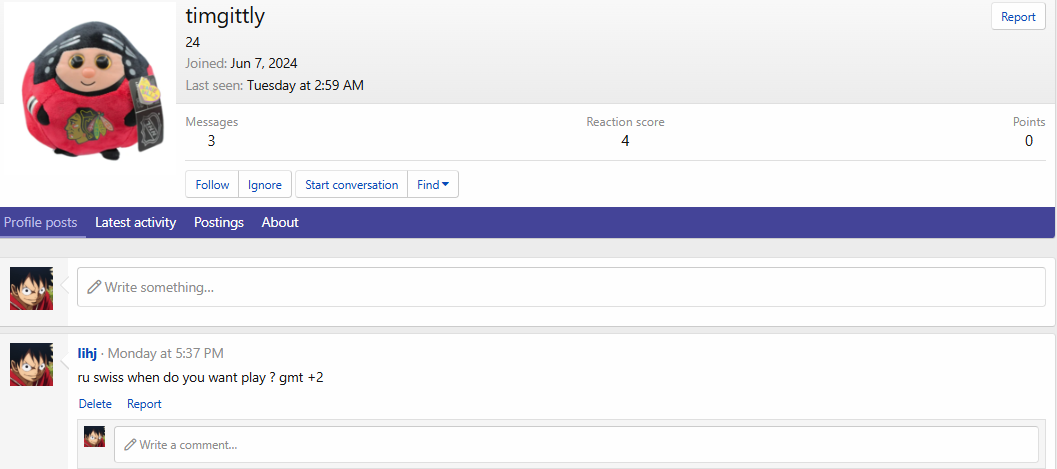The image size is (1057, 469).
Task: Switch to the Latest activity tab
Action: coord(135,223)
